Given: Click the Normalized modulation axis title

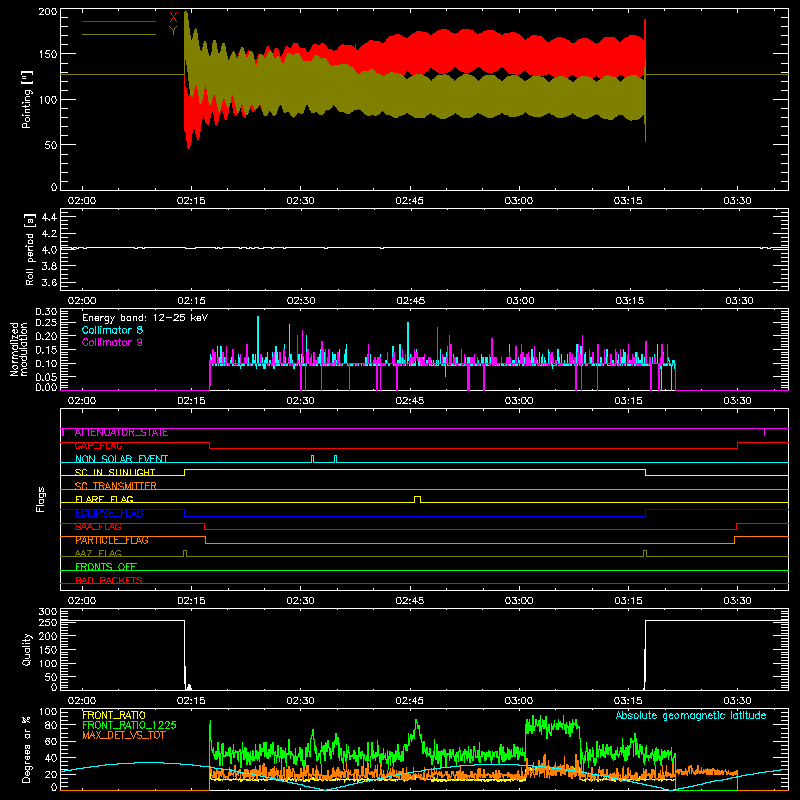Looking at the screenshot, I should [19, 349].
